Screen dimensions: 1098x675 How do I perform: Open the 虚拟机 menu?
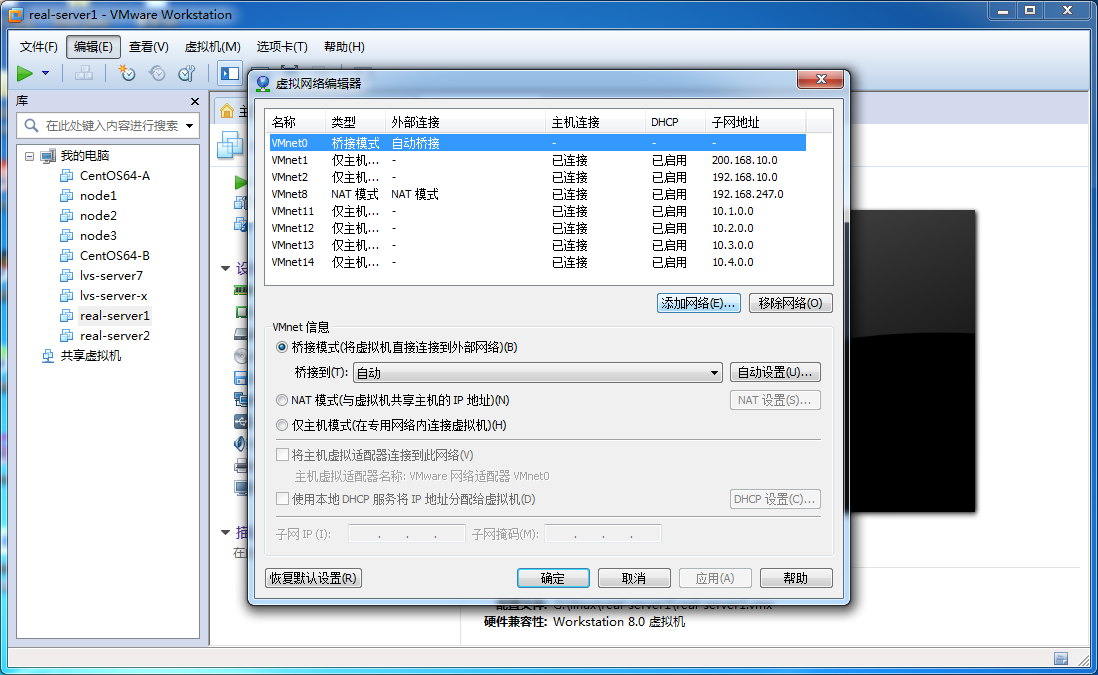[212, 46]
